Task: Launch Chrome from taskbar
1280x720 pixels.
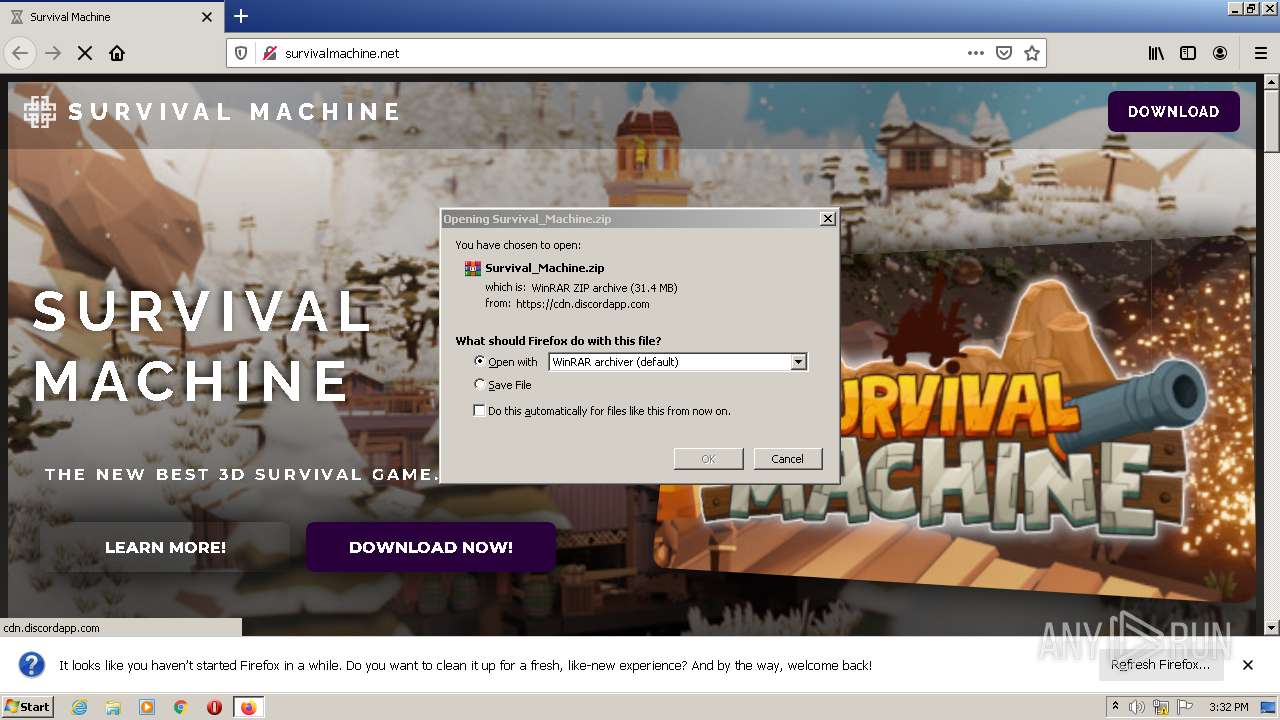Action: [181, 707]
